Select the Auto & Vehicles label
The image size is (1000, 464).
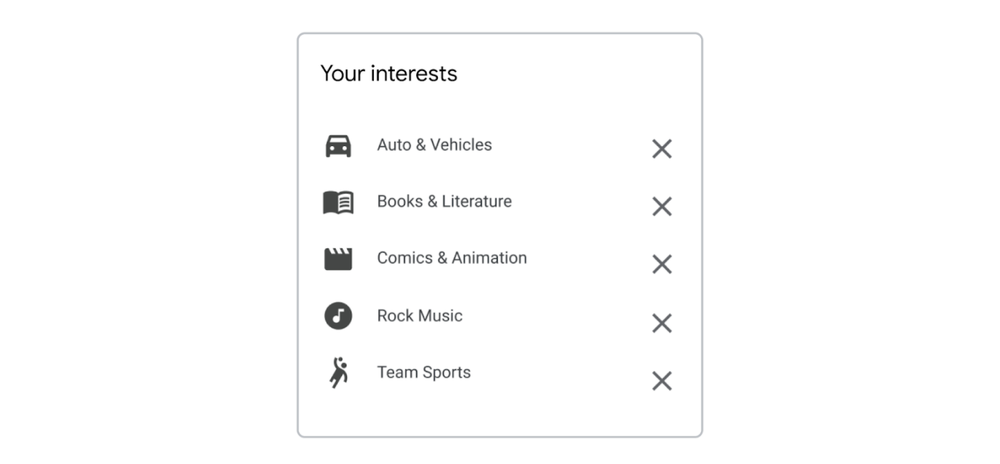(x=434, y=145)
